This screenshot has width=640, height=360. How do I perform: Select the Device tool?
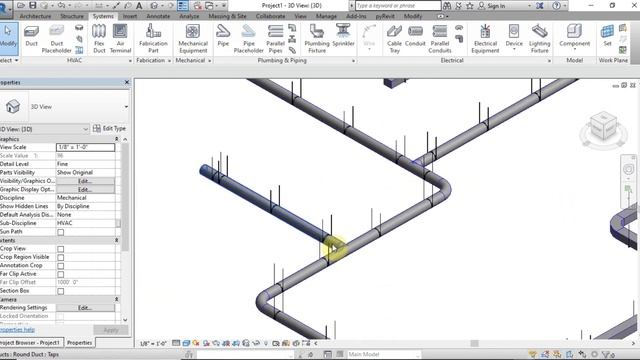click(x=514, y=37)
